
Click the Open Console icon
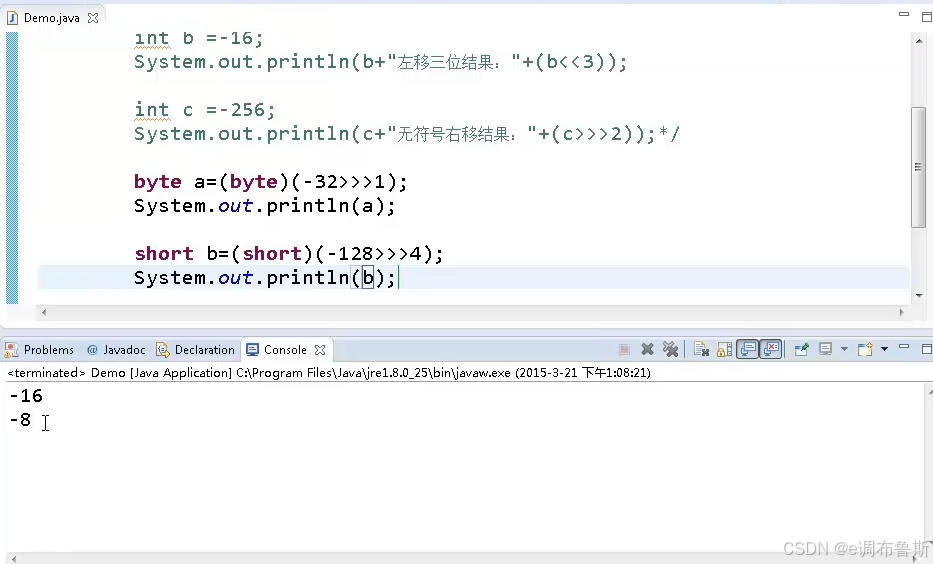(865, 349)
